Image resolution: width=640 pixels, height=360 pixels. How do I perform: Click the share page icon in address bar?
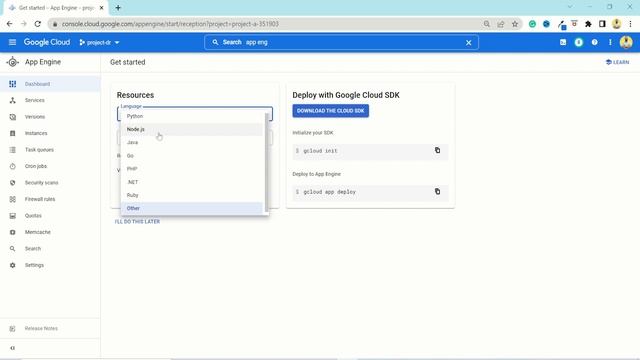501,24
